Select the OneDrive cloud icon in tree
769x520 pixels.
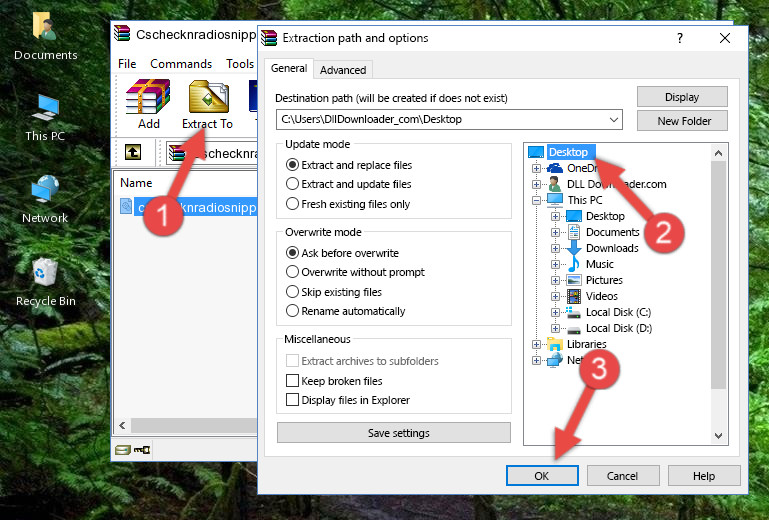click(x=555, y=168)
